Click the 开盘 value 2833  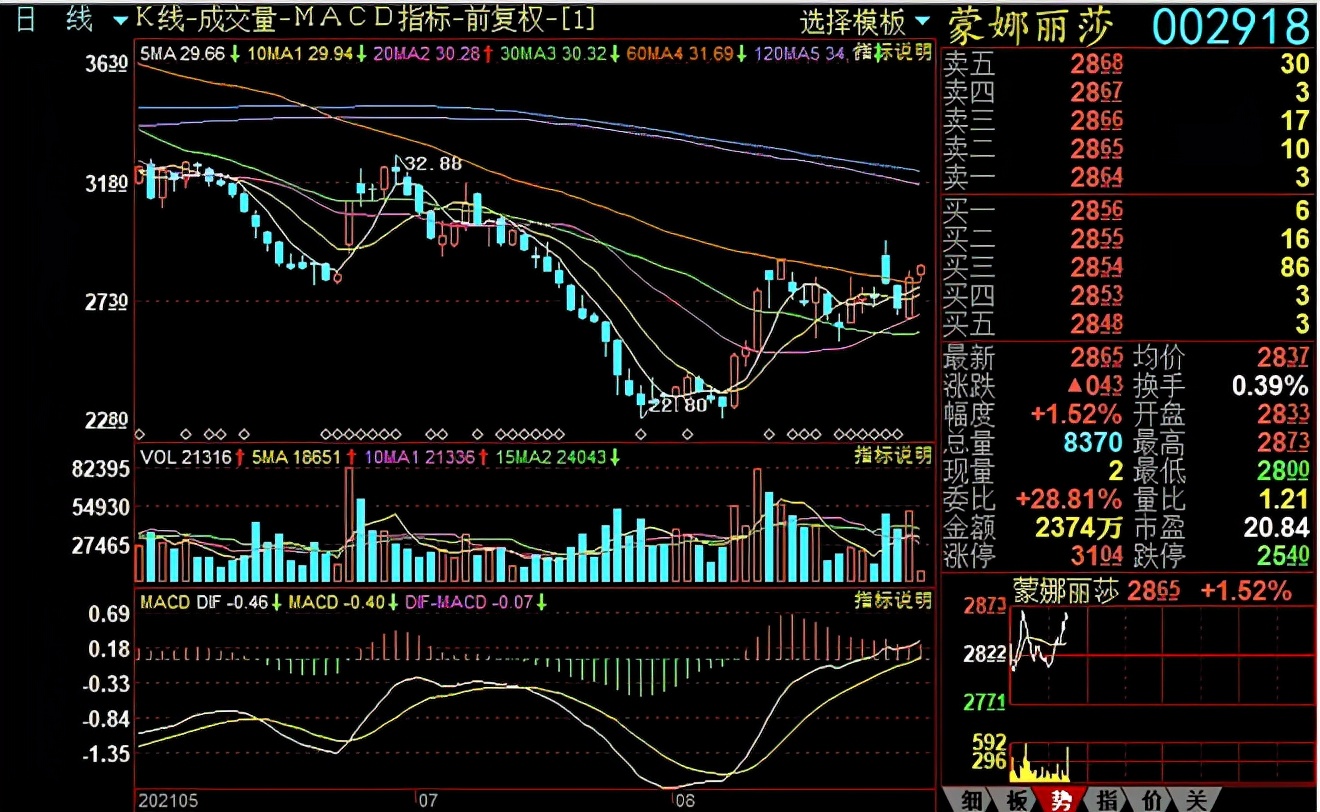pos(1284,414)
